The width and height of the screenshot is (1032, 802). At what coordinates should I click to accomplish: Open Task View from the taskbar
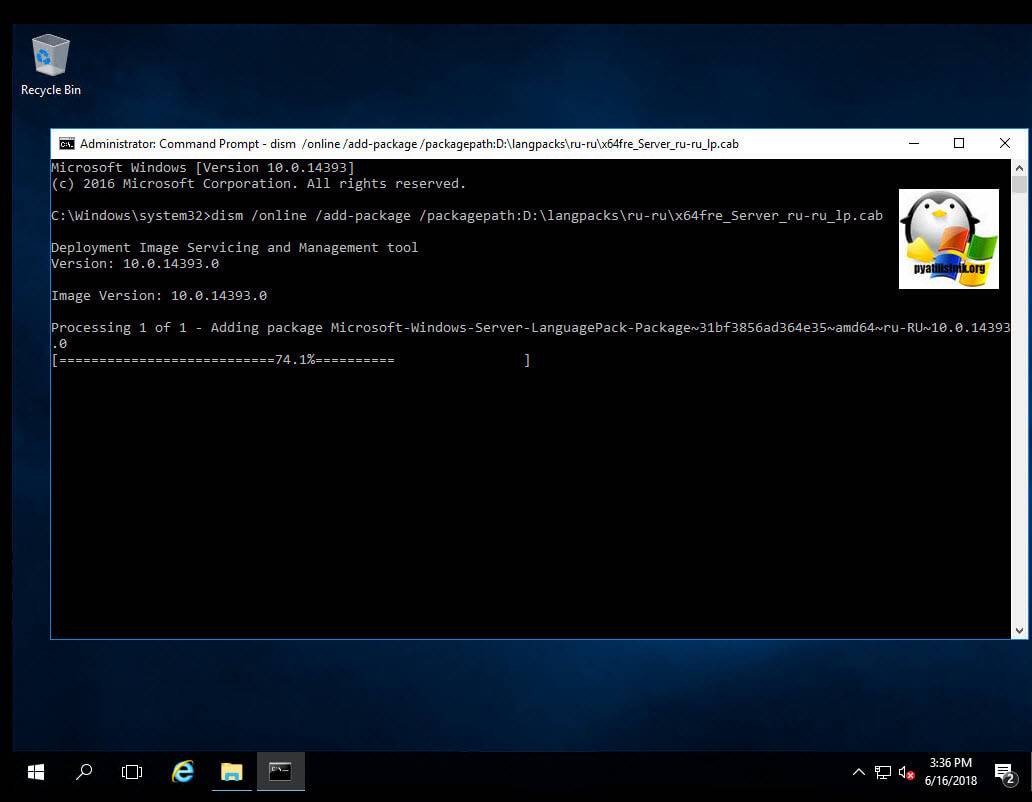click(x=132, y=772)
